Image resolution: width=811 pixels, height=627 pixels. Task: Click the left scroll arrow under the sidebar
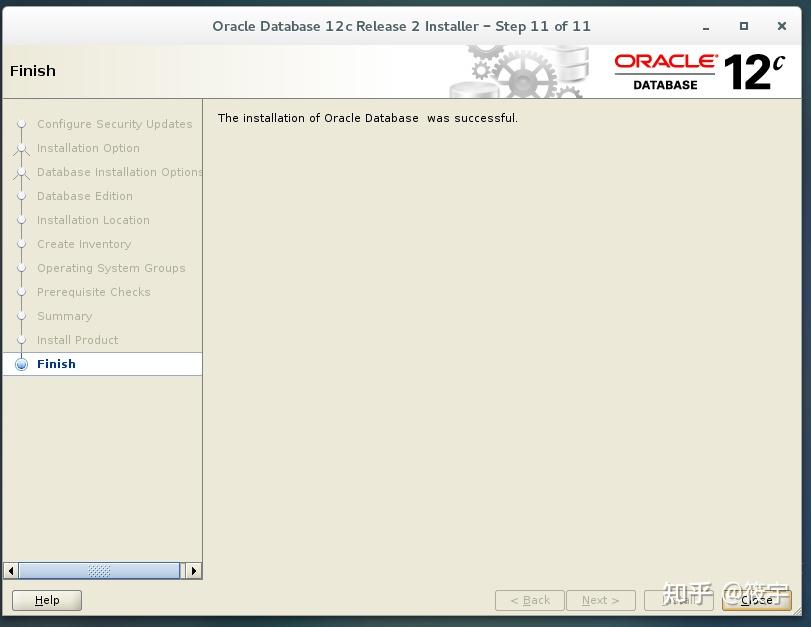pyautogui.click(x=9, y=570)
